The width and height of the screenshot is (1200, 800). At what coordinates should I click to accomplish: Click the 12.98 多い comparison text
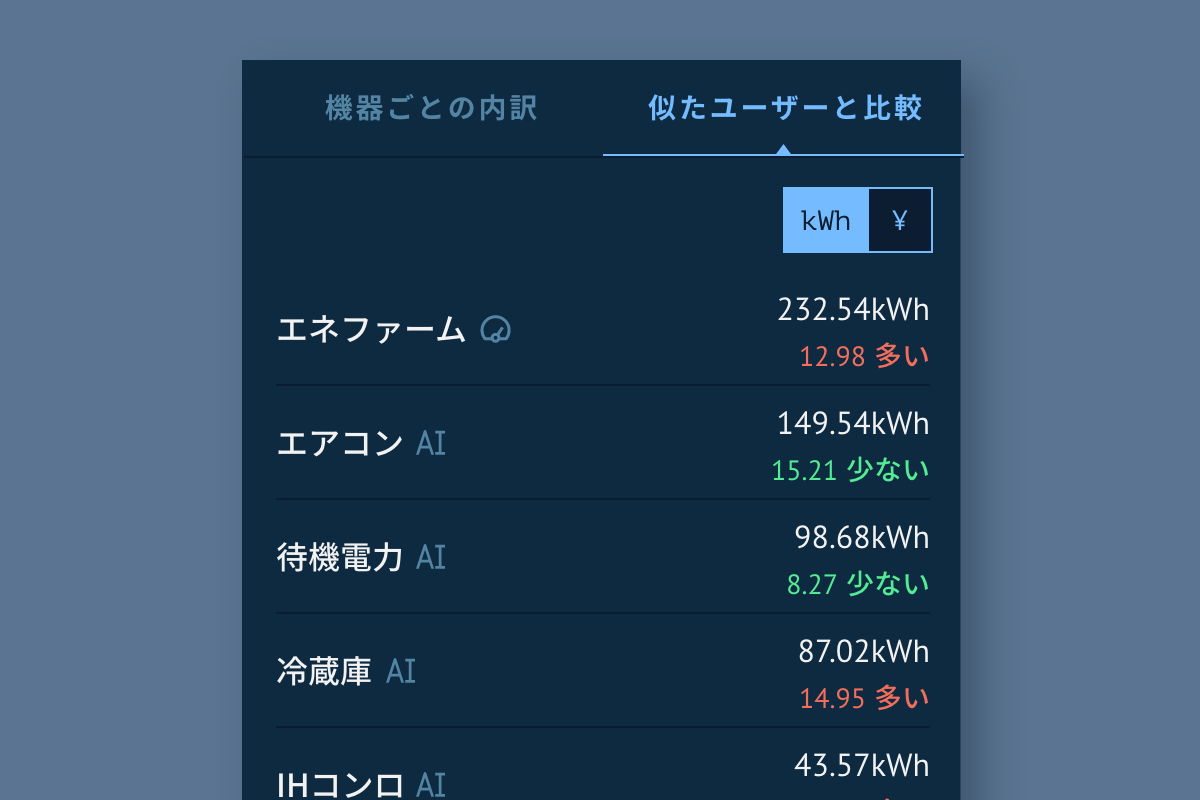point(864,356)
